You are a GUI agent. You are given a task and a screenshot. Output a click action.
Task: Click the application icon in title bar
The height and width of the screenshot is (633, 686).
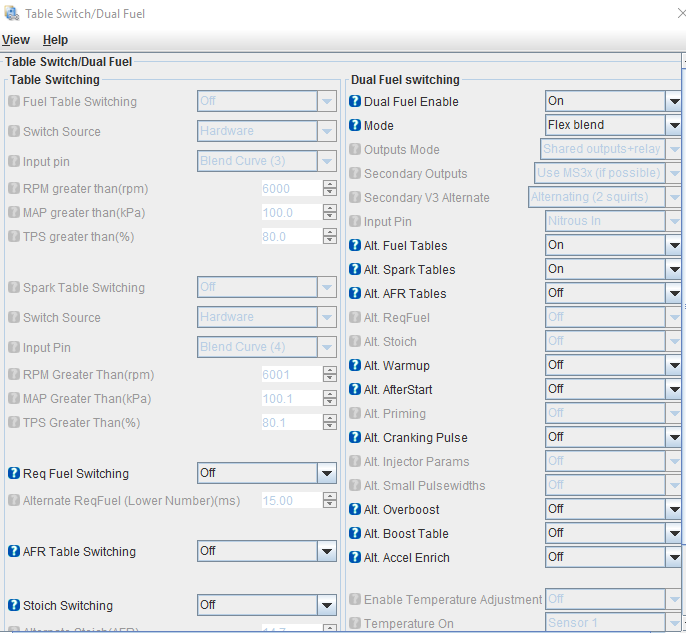coord(11,14)
